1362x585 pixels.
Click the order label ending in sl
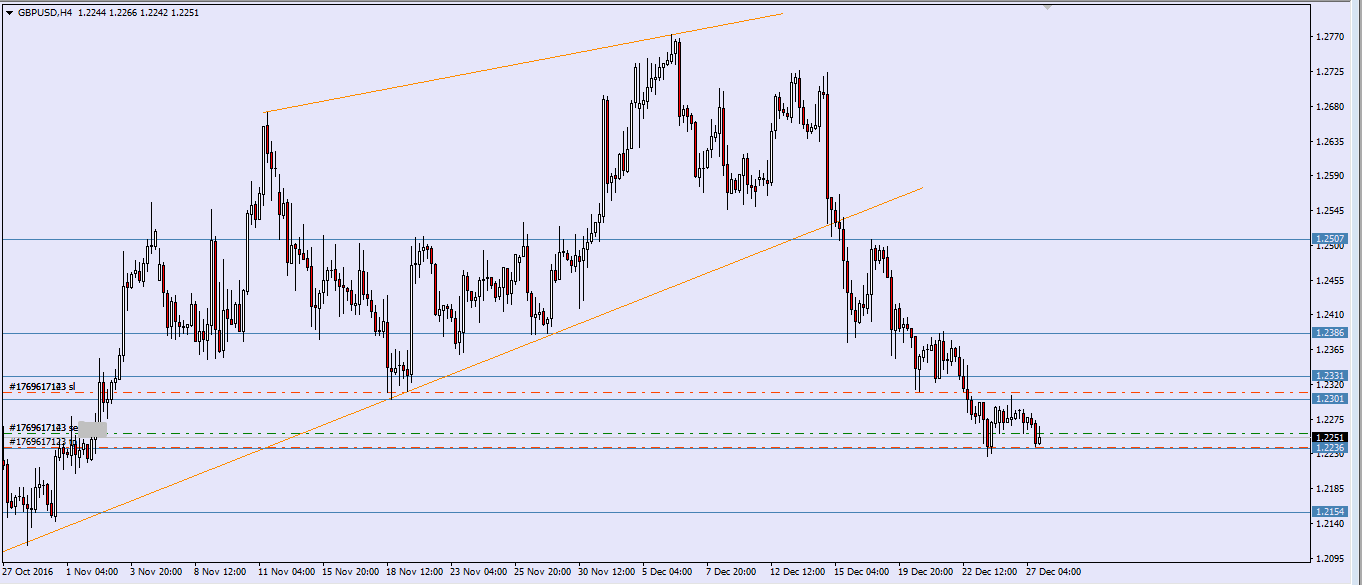point(42,386)
